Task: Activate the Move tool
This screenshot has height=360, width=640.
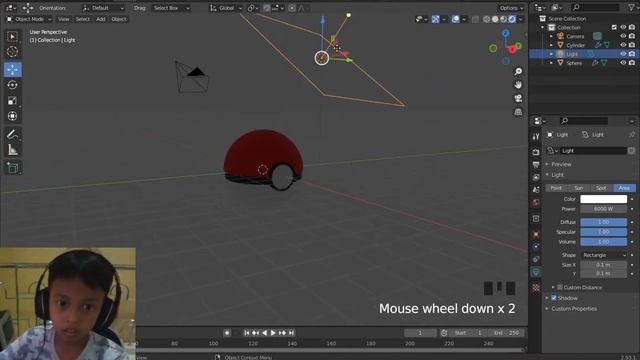Action: 13,69
